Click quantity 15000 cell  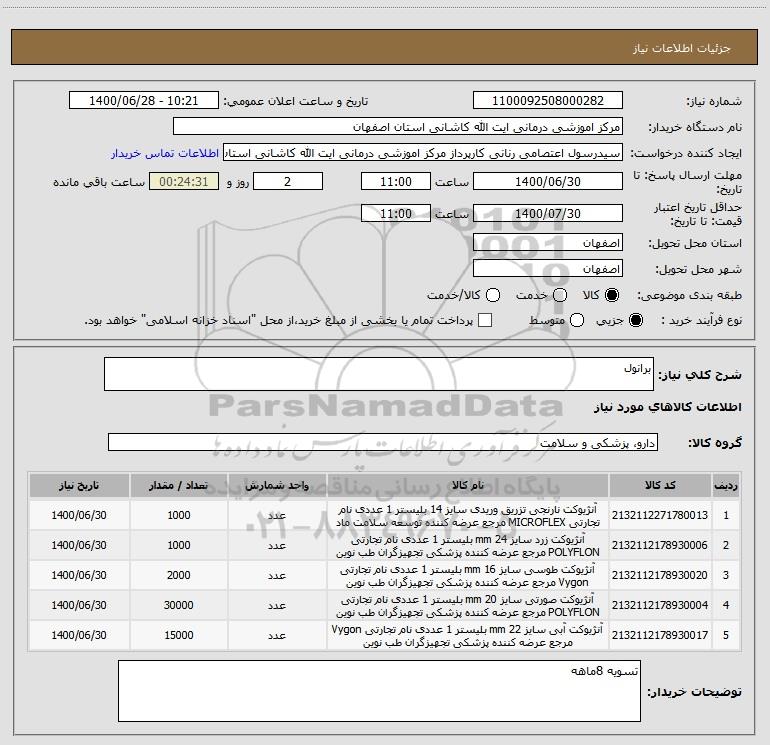click(x=179, y=635)
